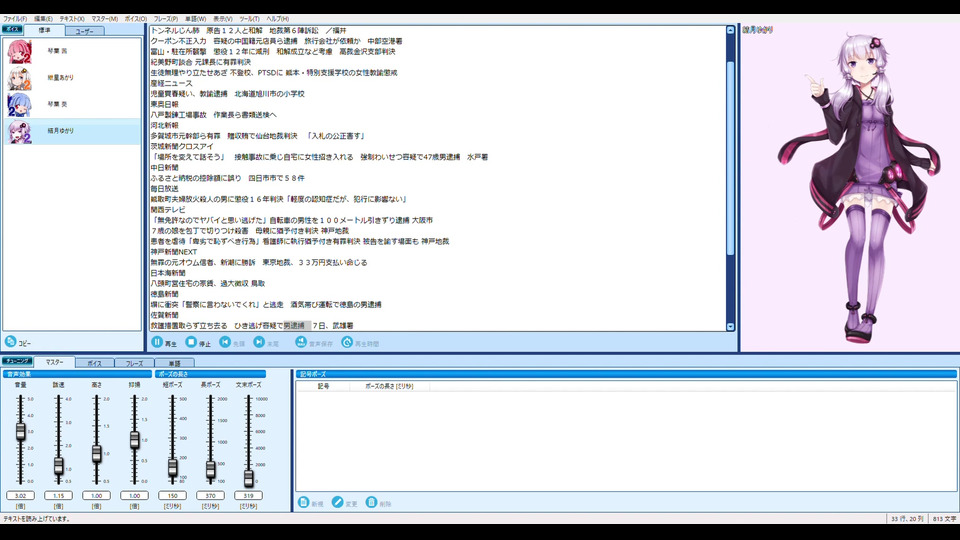Click the 抑揚 intonation value field
Viewport: 960px width, 540px height.
coord(134,495)
